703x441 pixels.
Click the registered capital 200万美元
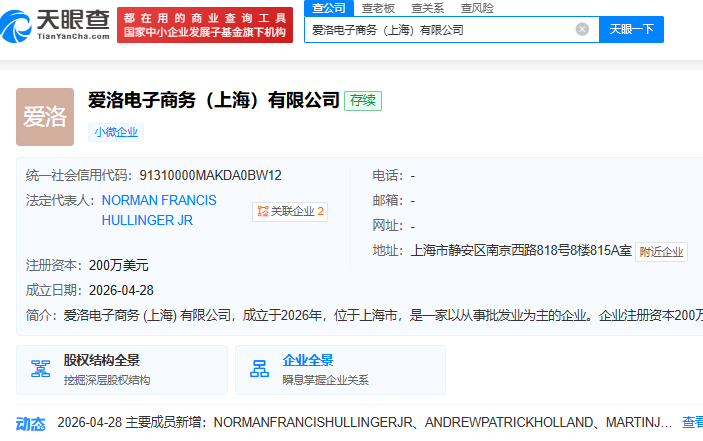point(118,265)
